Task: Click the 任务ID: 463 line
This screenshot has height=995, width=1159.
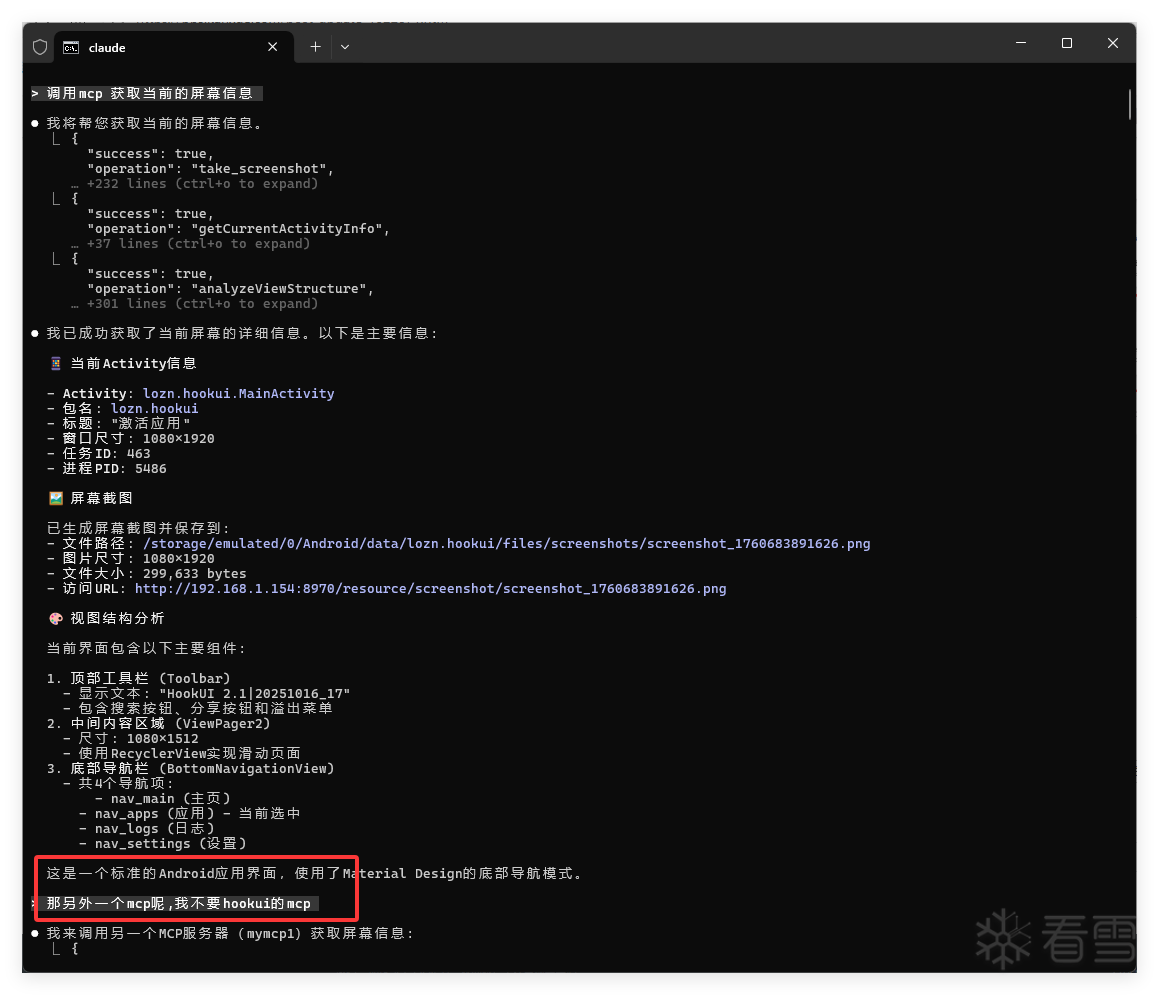Action: [x=98, y=453]
